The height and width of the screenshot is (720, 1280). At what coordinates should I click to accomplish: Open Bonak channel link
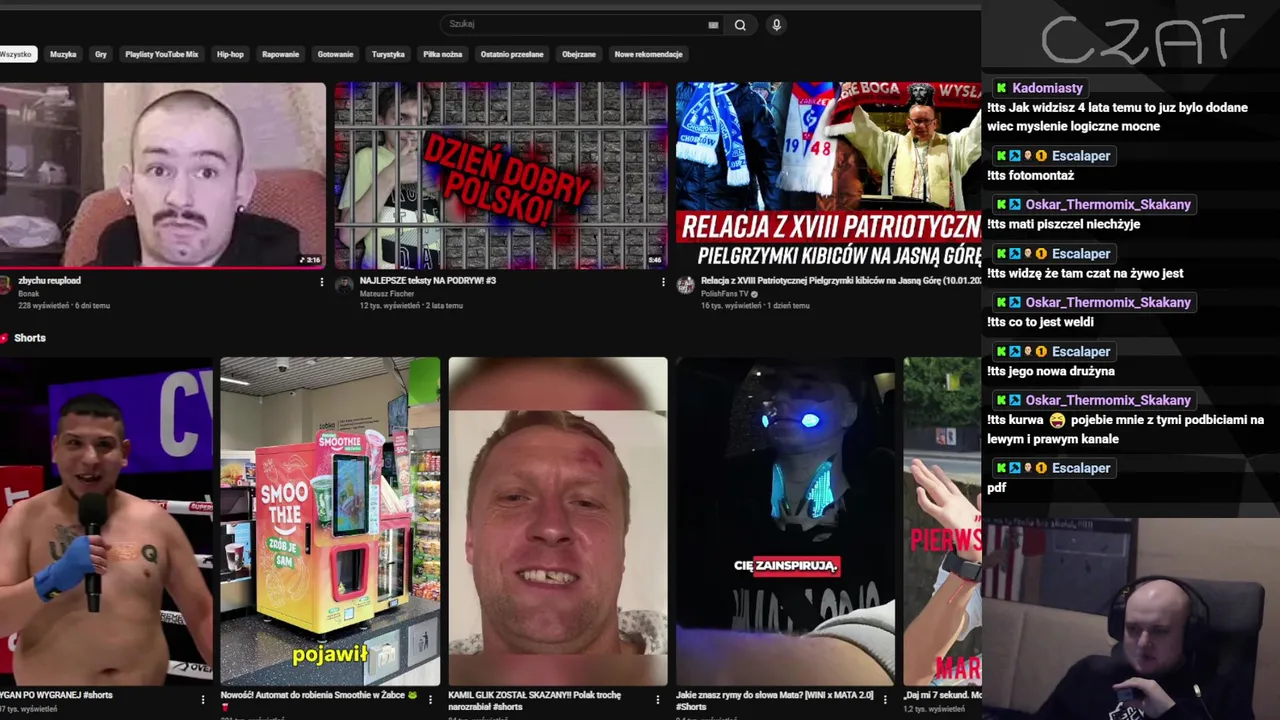point(28,294)
